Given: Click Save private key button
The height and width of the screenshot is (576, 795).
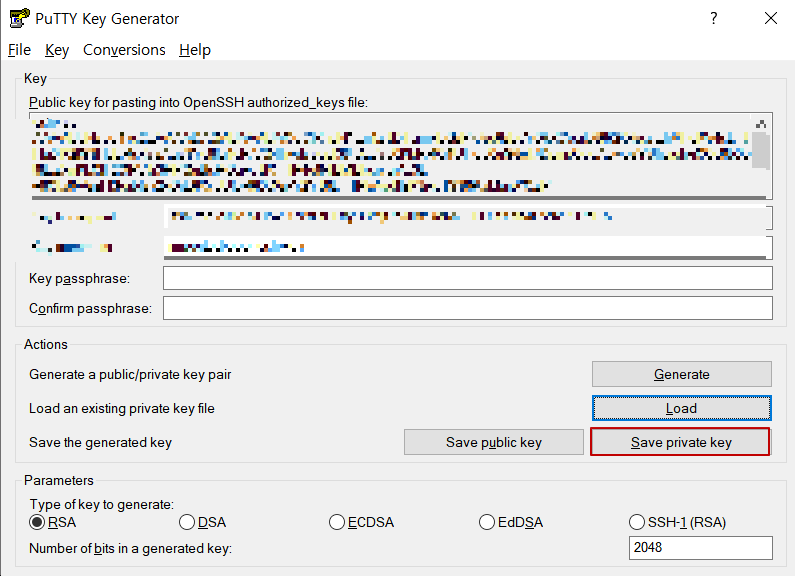Looking at the screenshot, I should 680,442.
